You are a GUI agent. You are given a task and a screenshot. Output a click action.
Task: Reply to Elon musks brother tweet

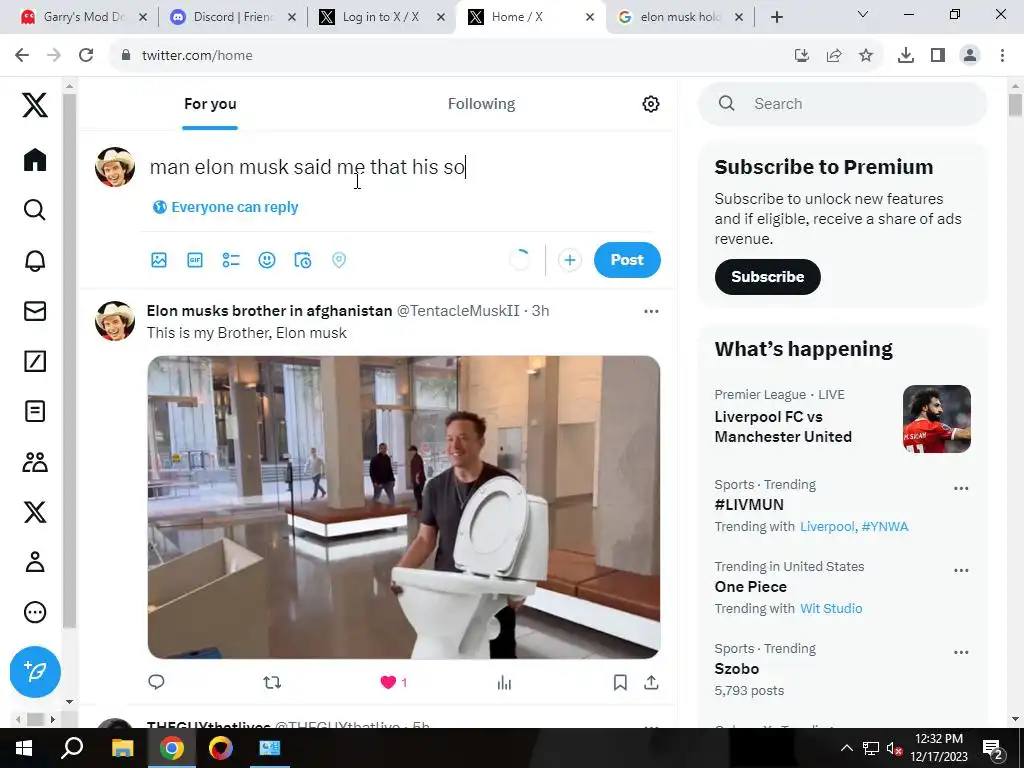[x=156, y=682]
